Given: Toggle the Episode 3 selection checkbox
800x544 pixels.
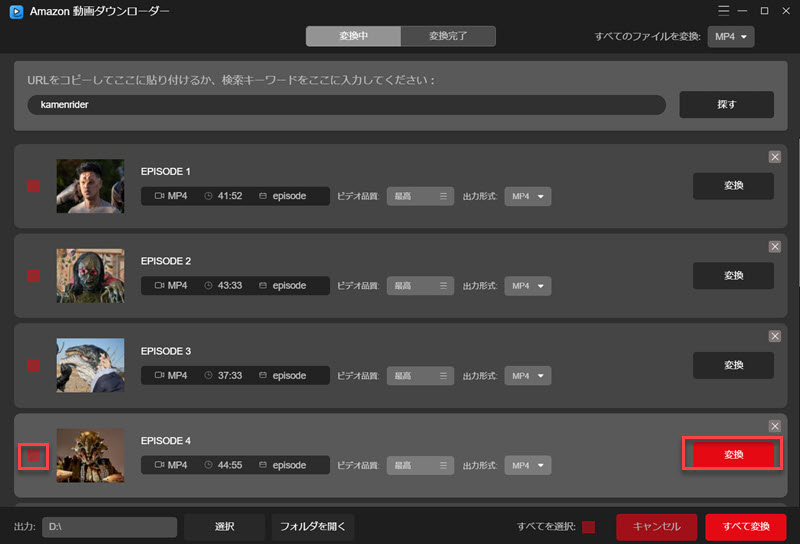Looking at the screenshot, I should click(x=34, y=366).
